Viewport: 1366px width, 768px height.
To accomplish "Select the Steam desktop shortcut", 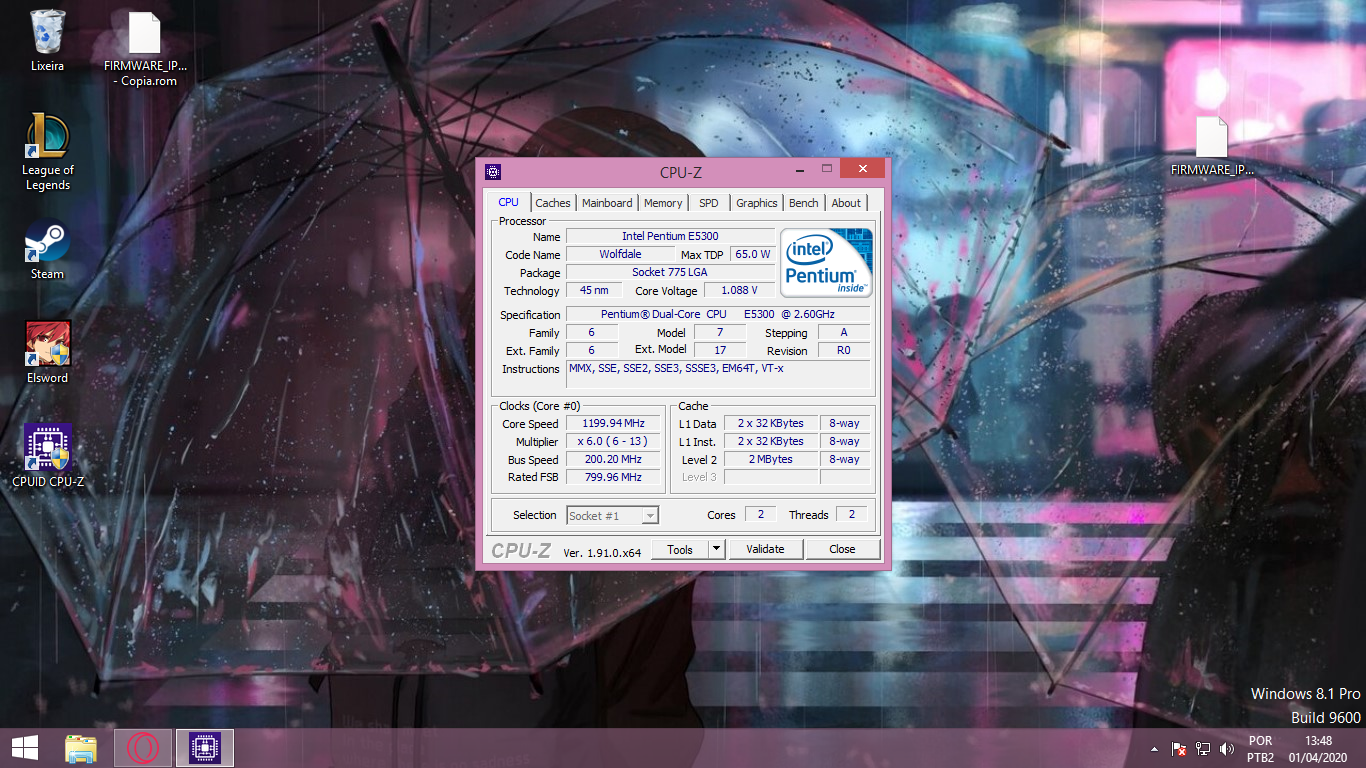I will [x=47, y=250].
